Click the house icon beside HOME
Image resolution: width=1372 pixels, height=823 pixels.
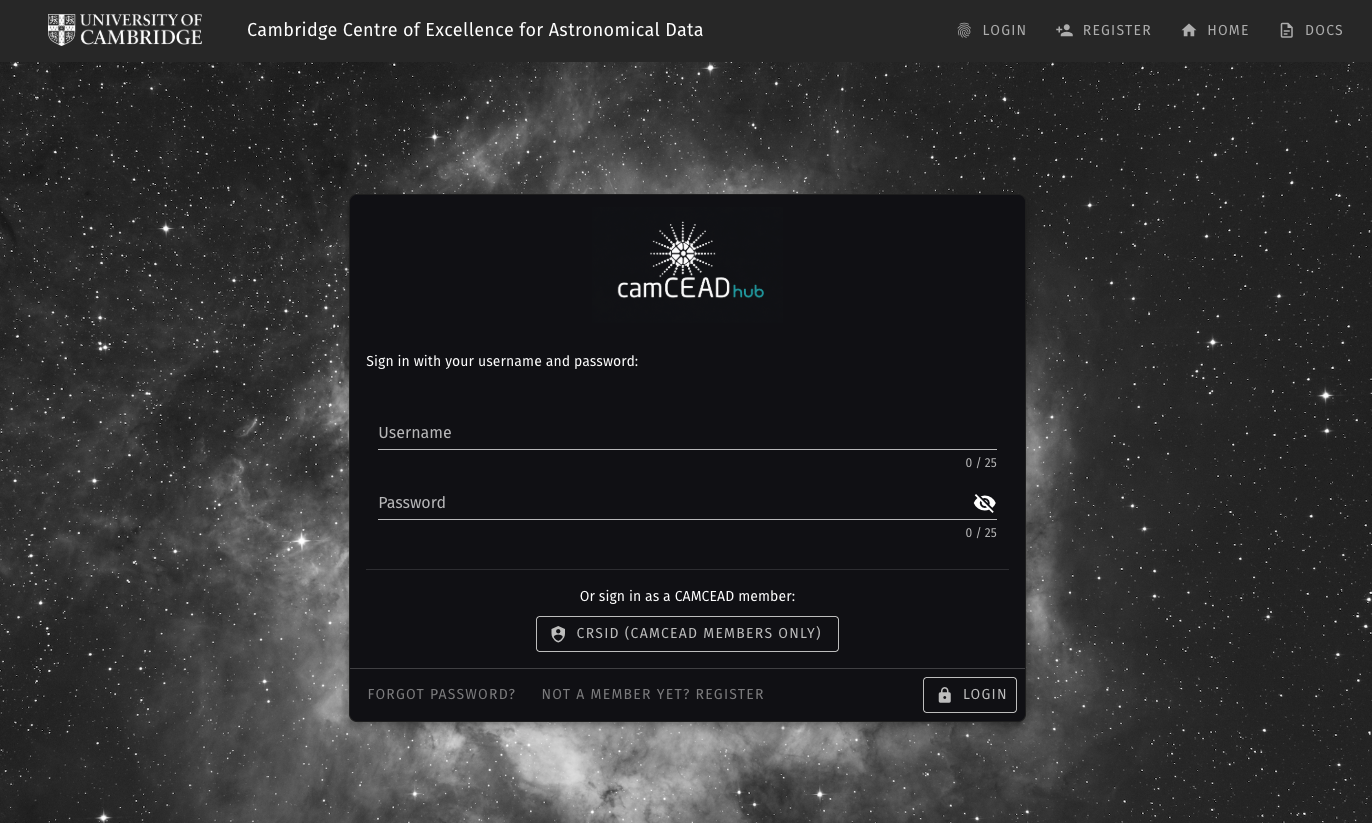coord(1189,31)
